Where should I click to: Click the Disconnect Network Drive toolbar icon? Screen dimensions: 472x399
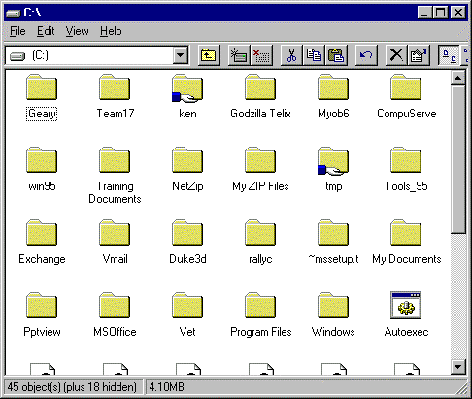pyautogui.click(x=261, y=55)
